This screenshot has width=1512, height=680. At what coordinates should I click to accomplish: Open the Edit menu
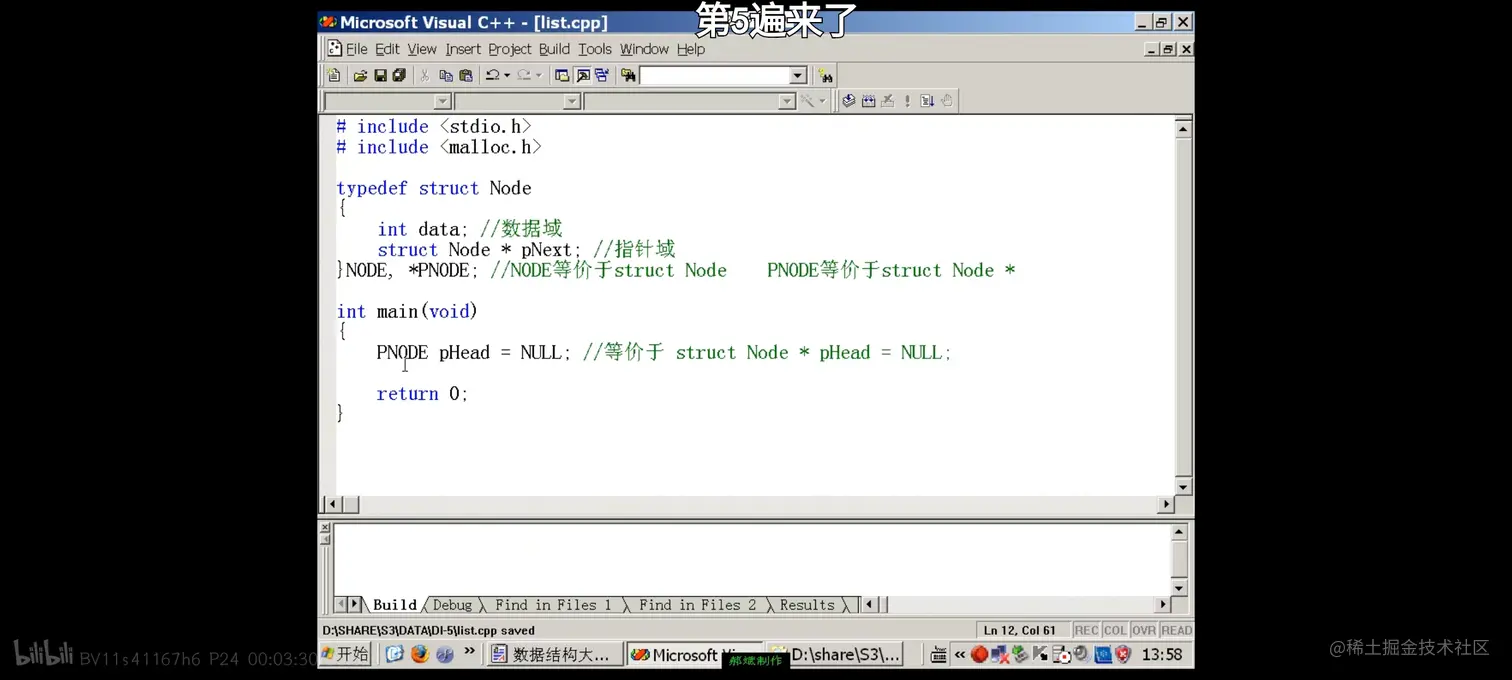[387, 49]
